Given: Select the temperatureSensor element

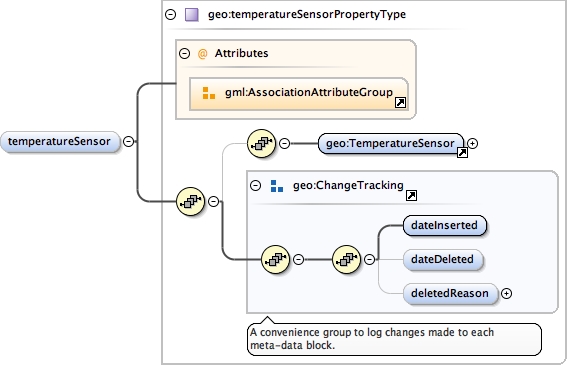Looking at the screenshot, I should (60, 141).
